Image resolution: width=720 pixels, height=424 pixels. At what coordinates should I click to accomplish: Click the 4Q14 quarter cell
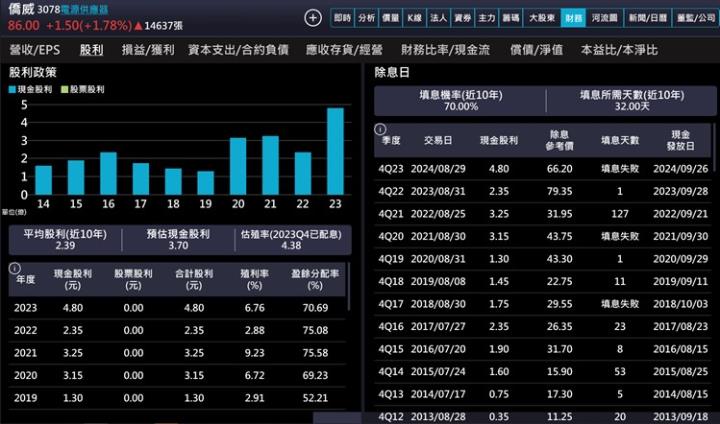(x=391, y=371)
